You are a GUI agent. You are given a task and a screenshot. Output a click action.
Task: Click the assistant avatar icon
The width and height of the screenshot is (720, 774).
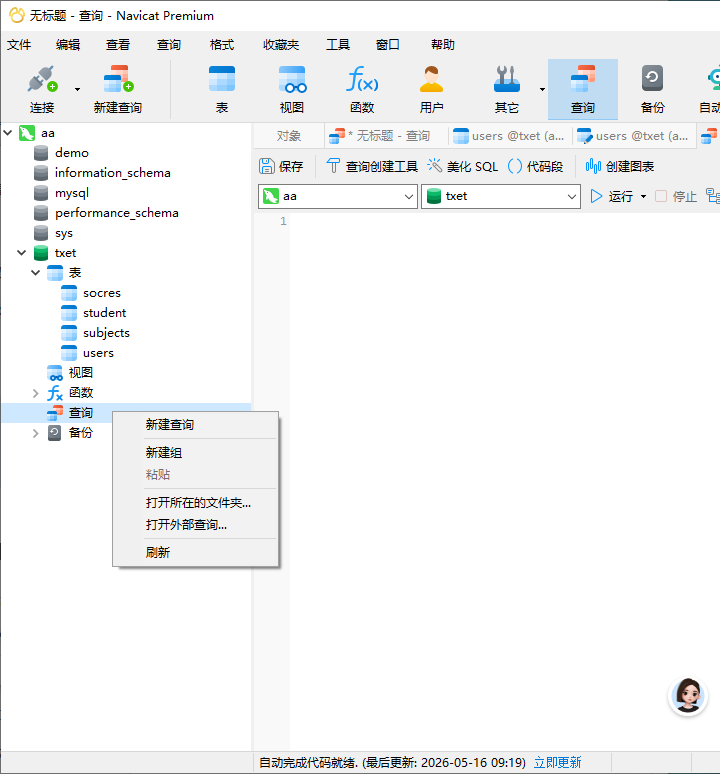click(688, 696)
